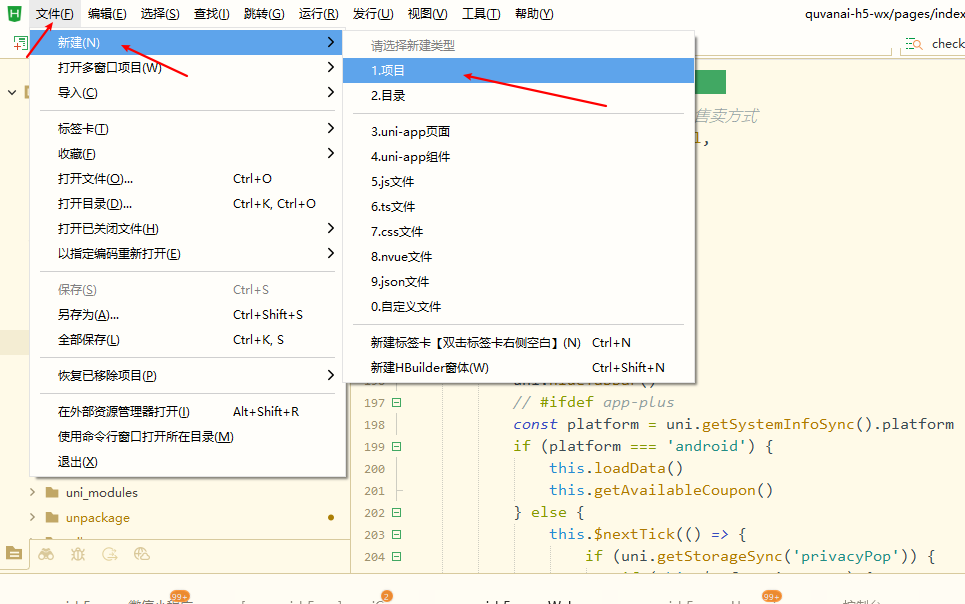Click the new file toolbar icon
Viewport: 965px width, 604px height.
(x=20, y=43)
